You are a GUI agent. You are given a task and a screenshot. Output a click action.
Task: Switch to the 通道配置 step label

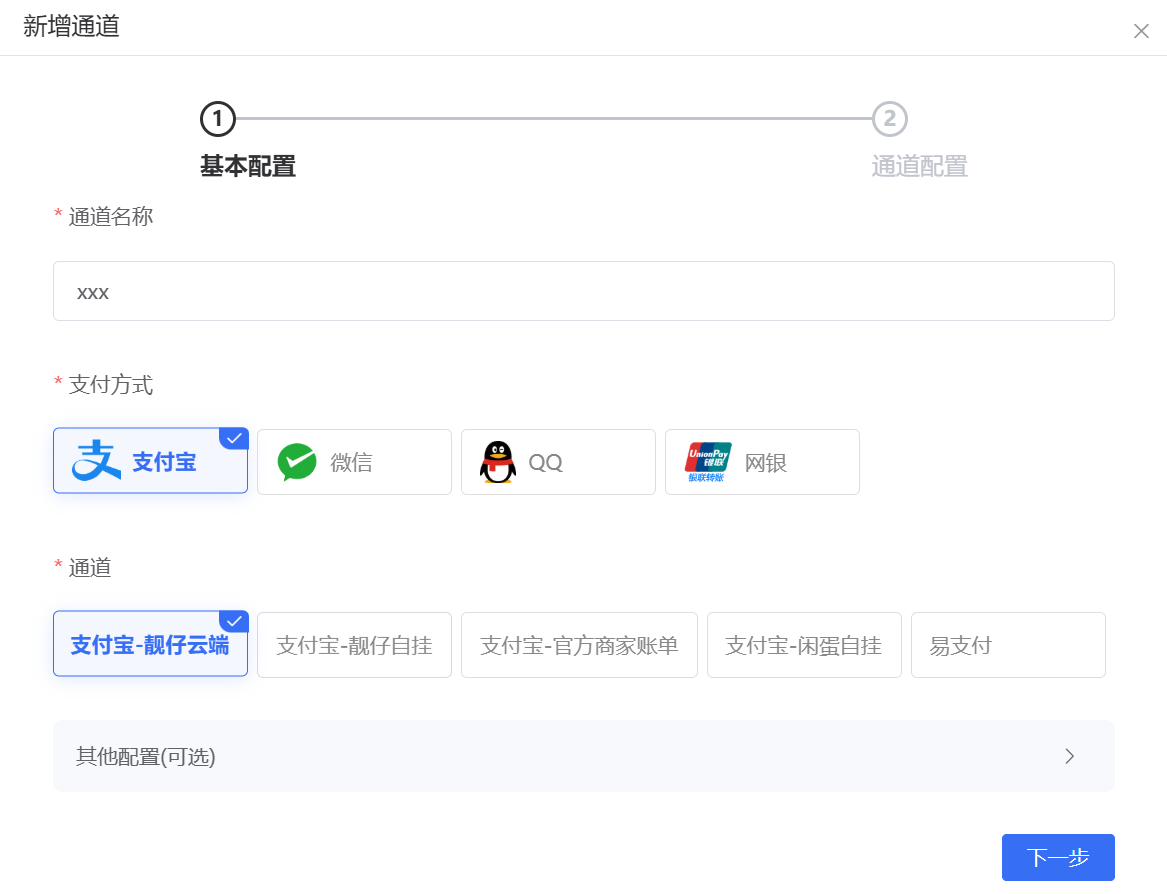[x=919, y=166]
